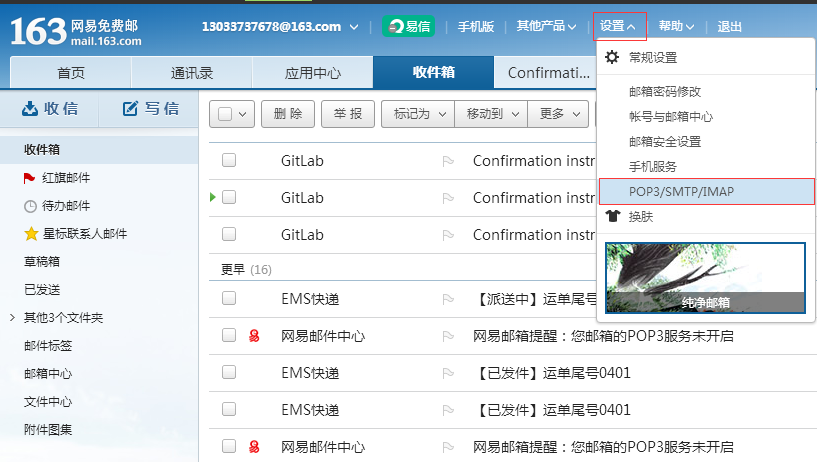Flag the second GitLab email
This screenshot has height=462, width=817.
(x=448, y=198)
